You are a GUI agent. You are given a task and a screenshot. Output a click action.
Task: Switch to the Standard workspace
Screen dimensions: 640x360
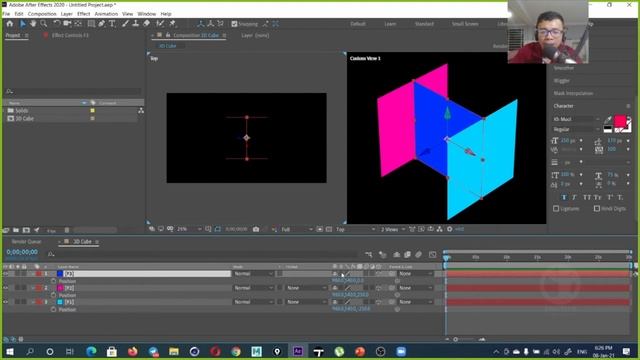click(x=424, y=24)
